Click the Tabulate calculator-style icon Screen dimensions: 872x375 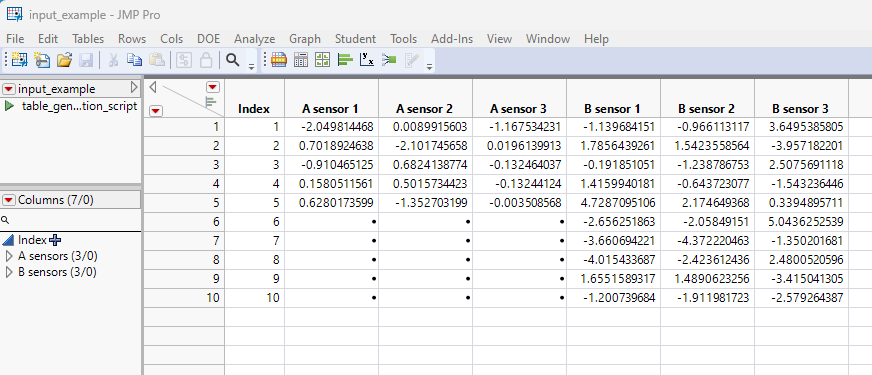point(301,60)
